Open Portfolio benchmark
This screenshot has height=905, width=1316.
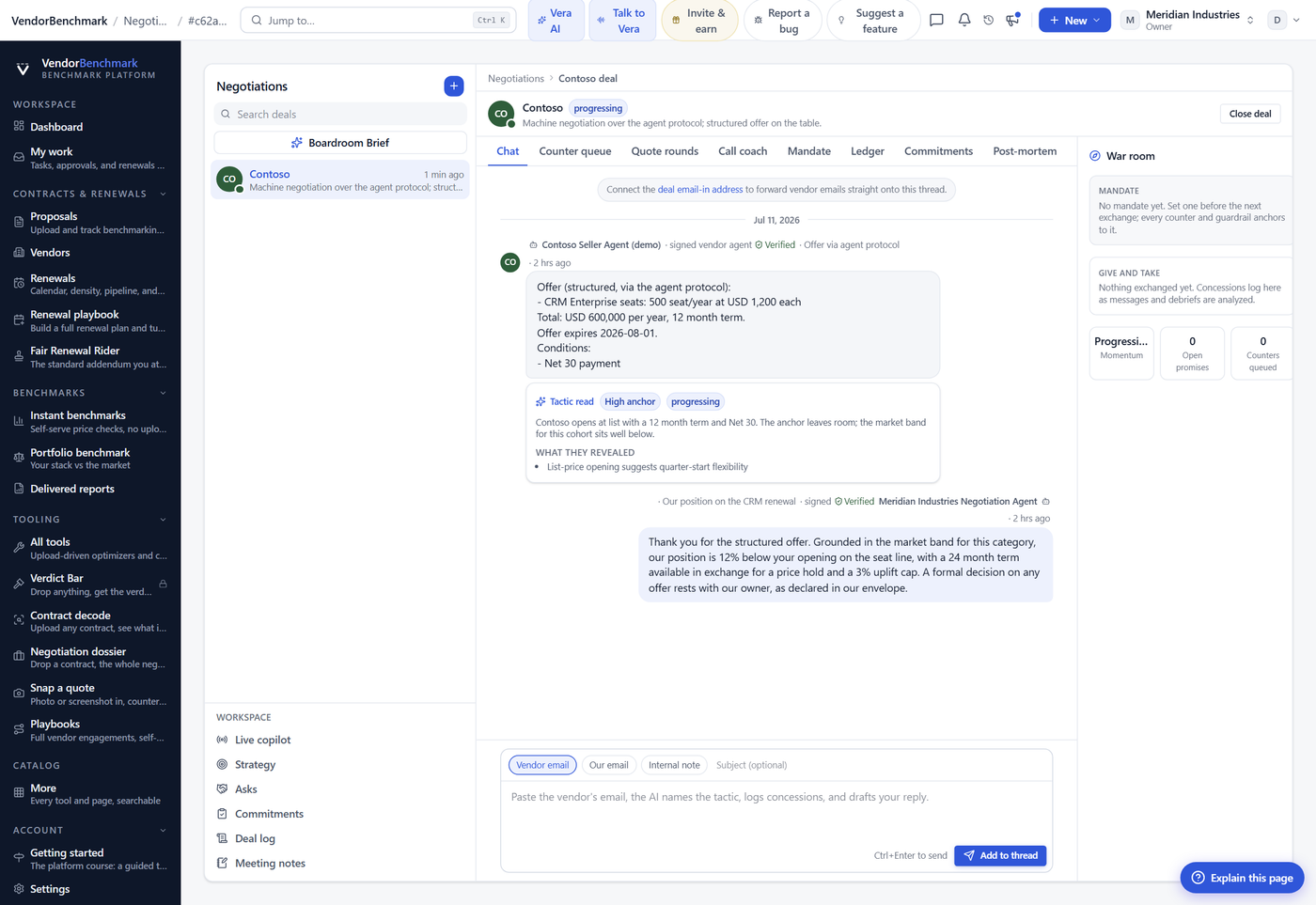coord(90,459)
